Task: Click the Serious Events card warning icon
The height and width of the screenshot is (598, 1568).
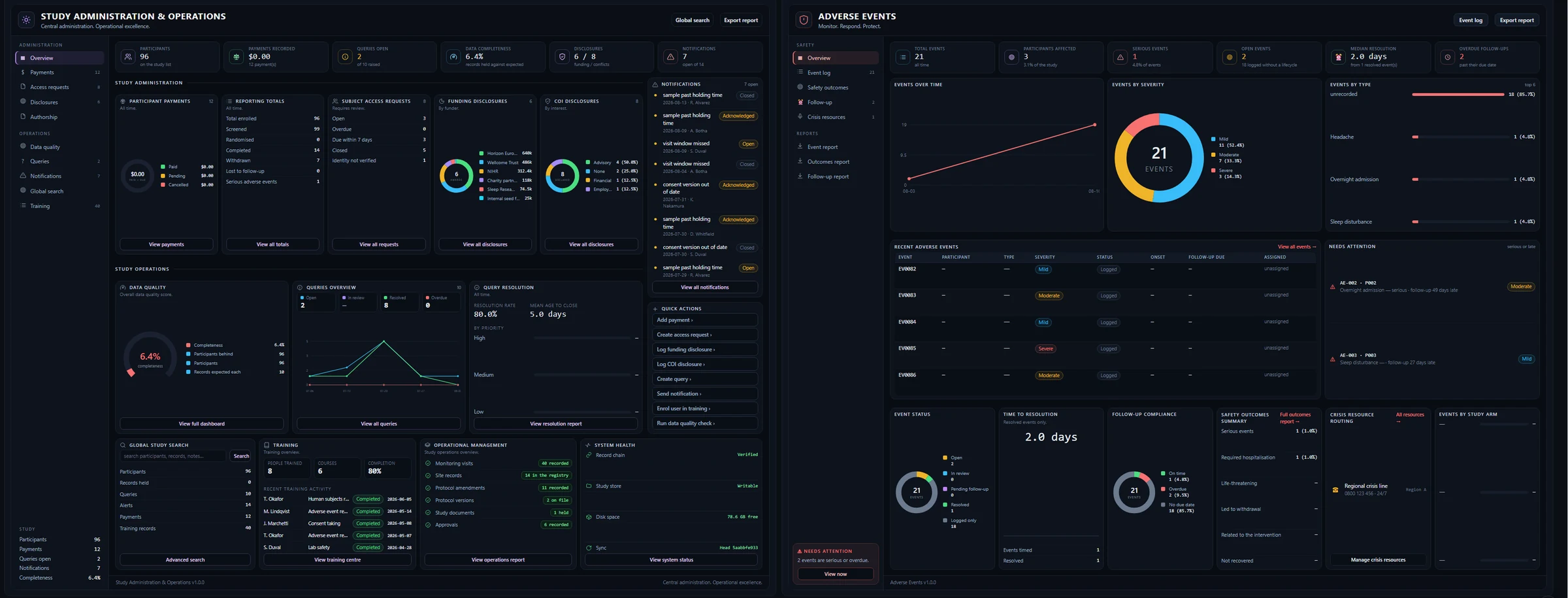Action: tap(1120, 57)
